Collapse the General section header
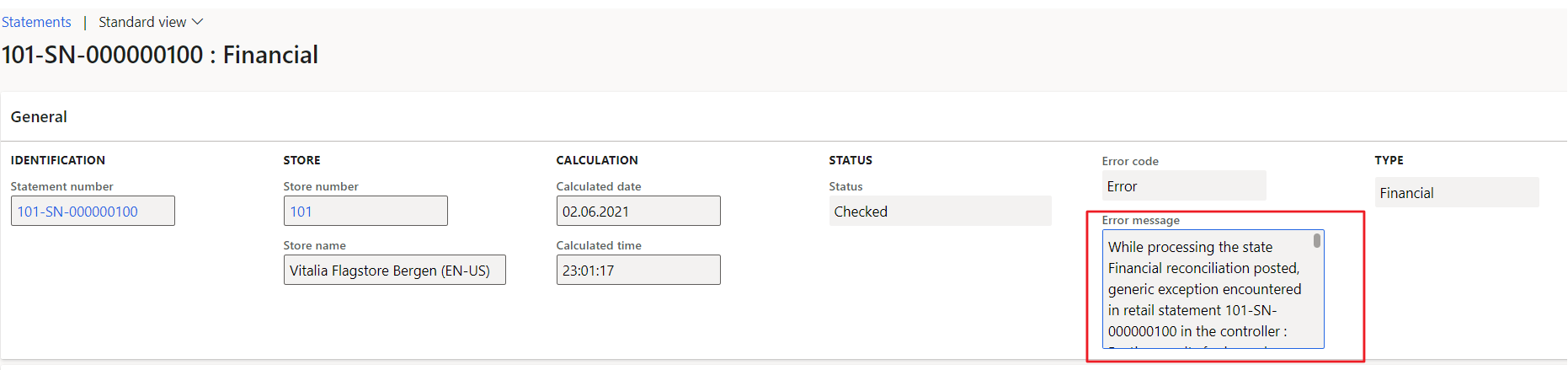Screen dimensions: 1568x370 click(39, 117)
